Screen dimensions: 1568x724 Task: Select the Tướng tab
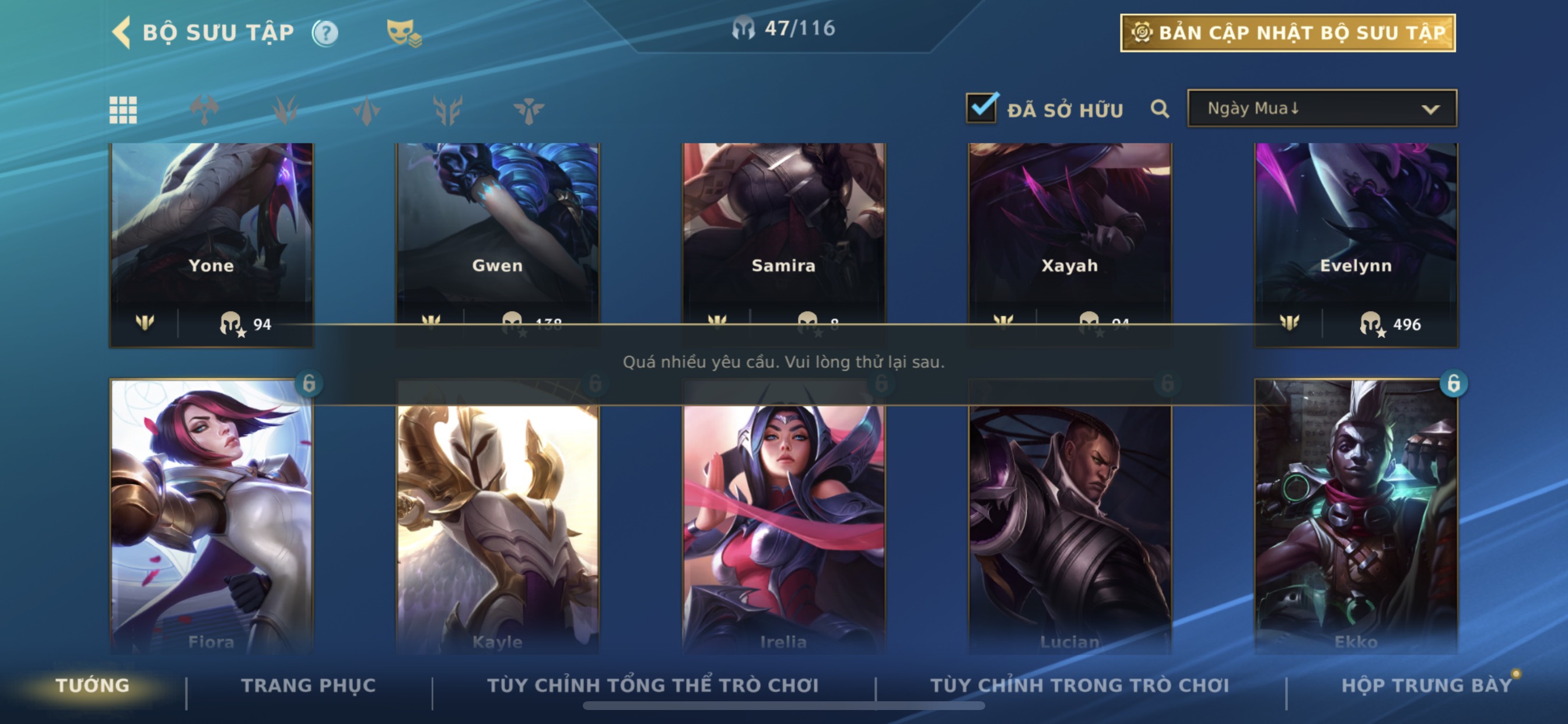tap(93, 685)
